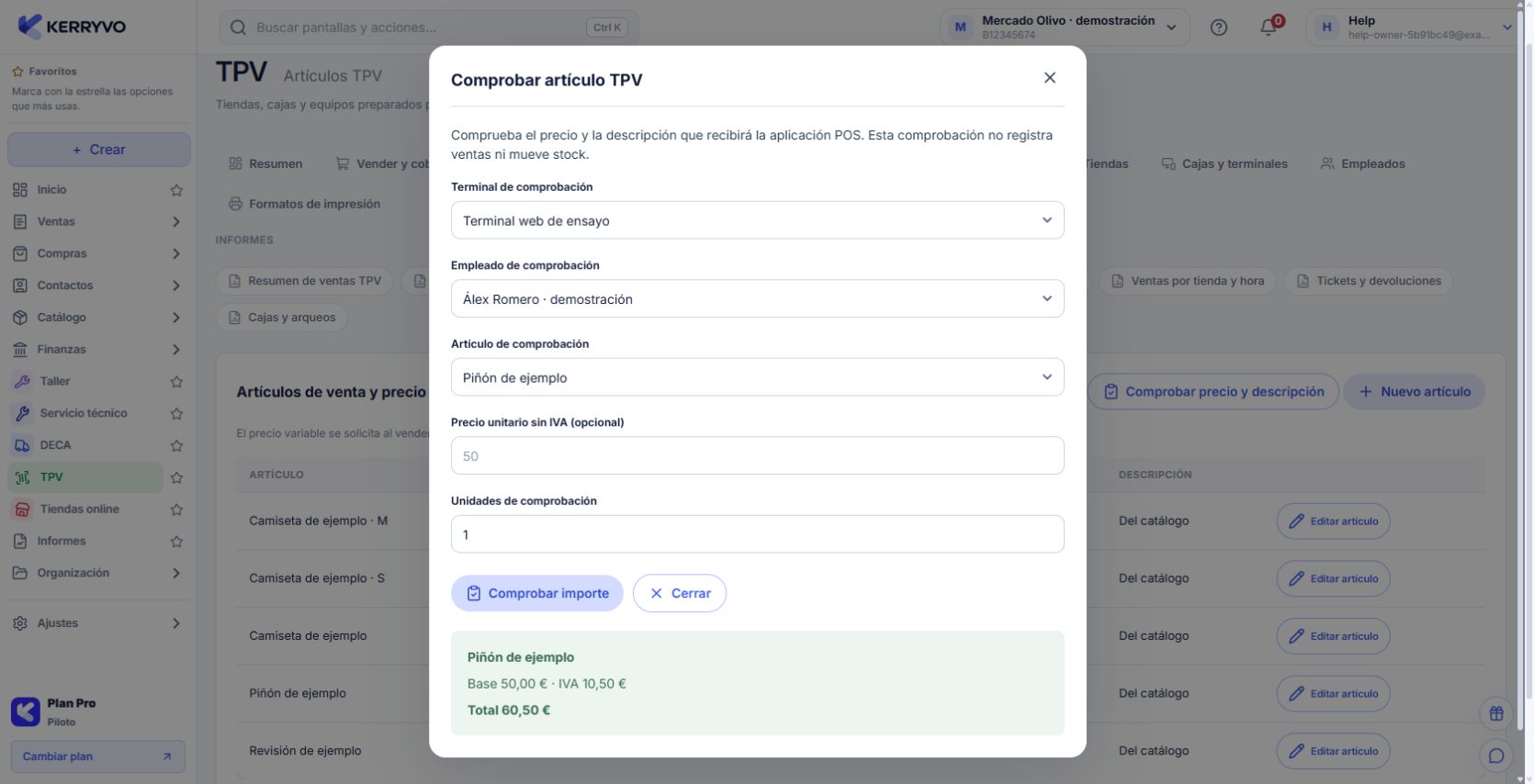Click the Servicio técnico tool icon
This screenshot has width=1534, height=784.
click(22, 413)
